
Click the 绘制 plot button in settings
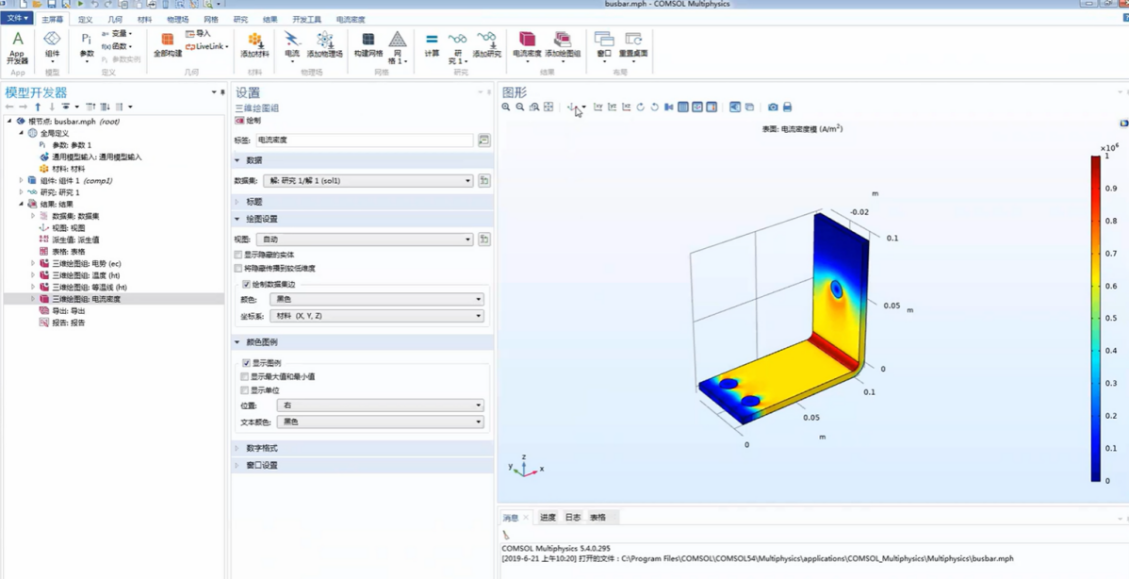pos(248,121)
